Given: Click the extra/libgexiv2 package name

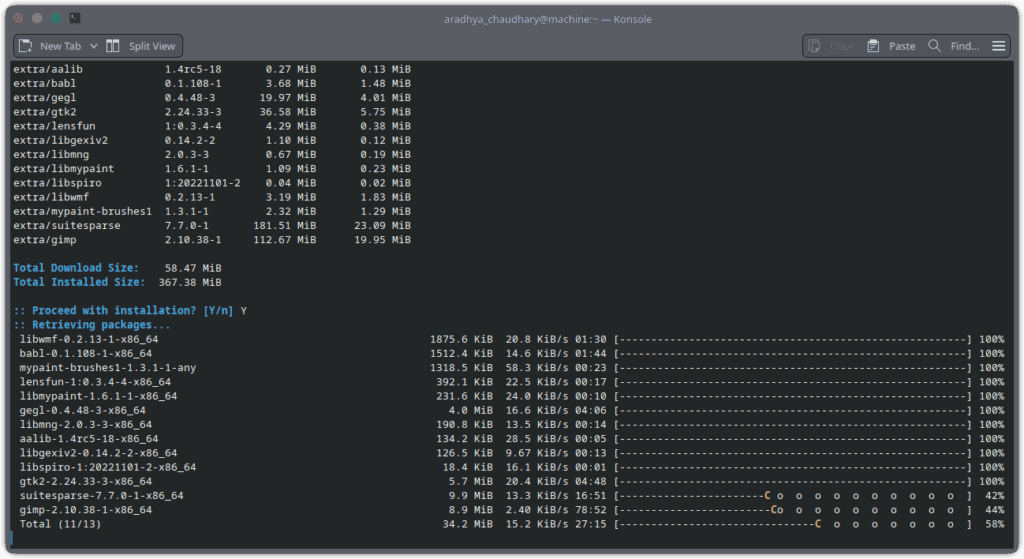Looking at the screenshot, I should (x=60, y=140).
